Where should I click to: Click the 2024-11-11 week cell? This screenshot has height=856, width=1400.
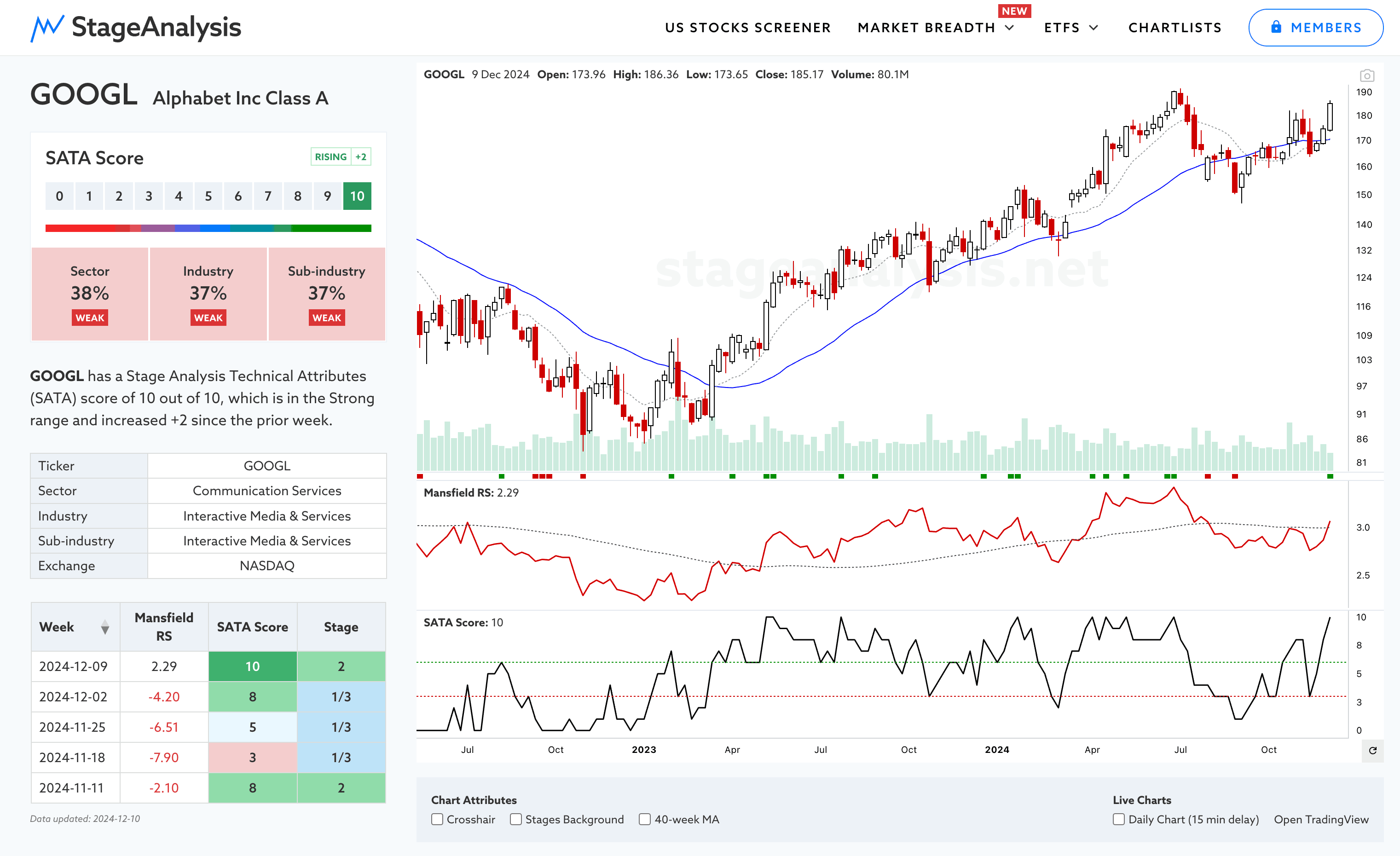[x=75, y=788]
